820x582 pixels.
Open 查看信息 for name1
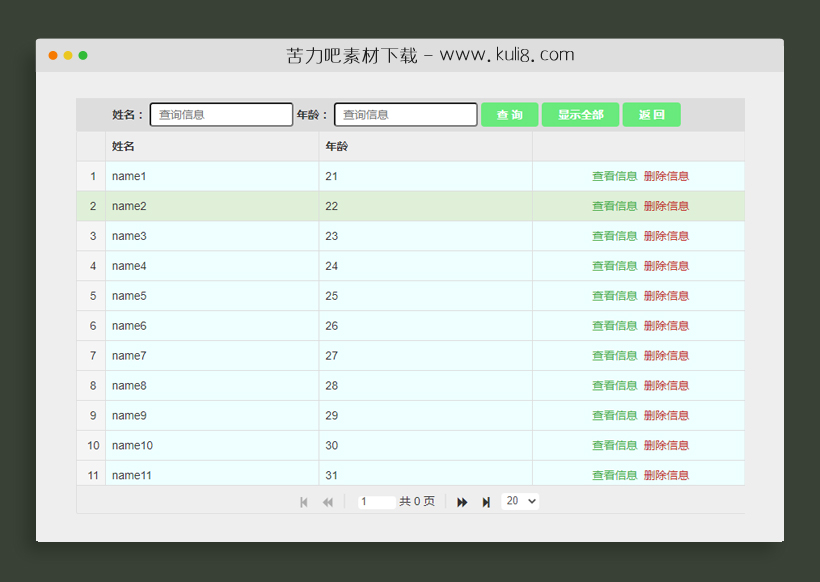tap(615, 176)
